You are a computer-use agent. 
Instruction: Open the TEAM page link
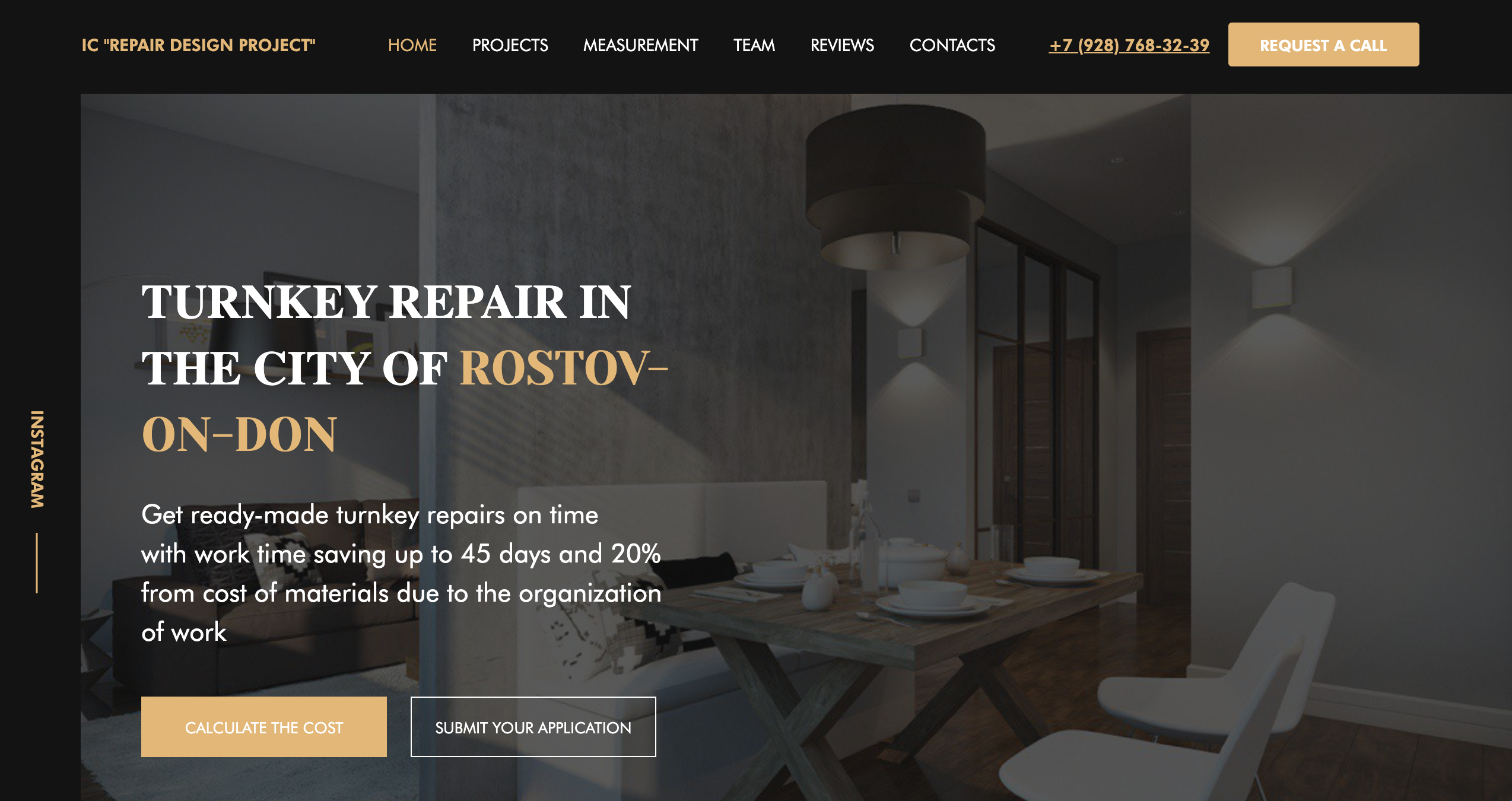(754, 45)
